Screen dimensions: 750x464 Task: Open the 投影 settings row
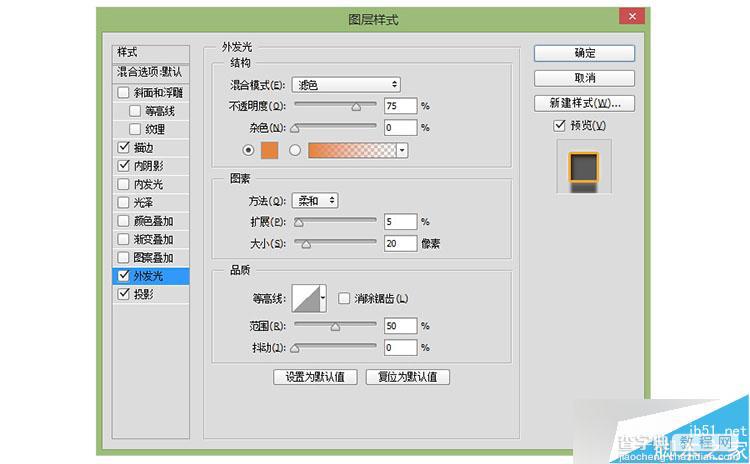click(x=151, y=294)
